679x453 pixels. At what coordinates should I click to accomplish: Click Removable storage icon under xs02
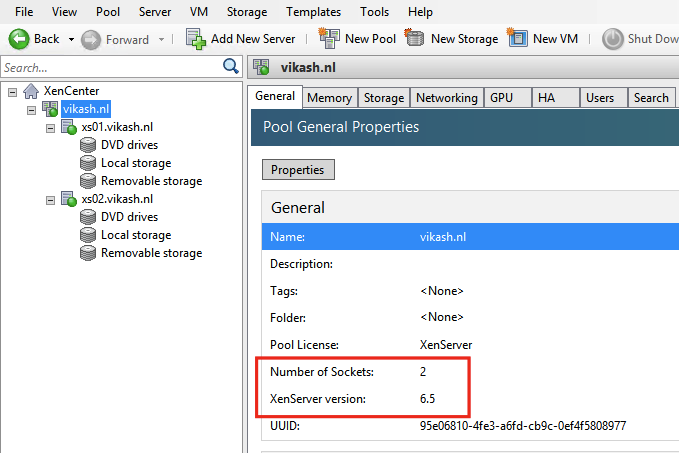88,253
